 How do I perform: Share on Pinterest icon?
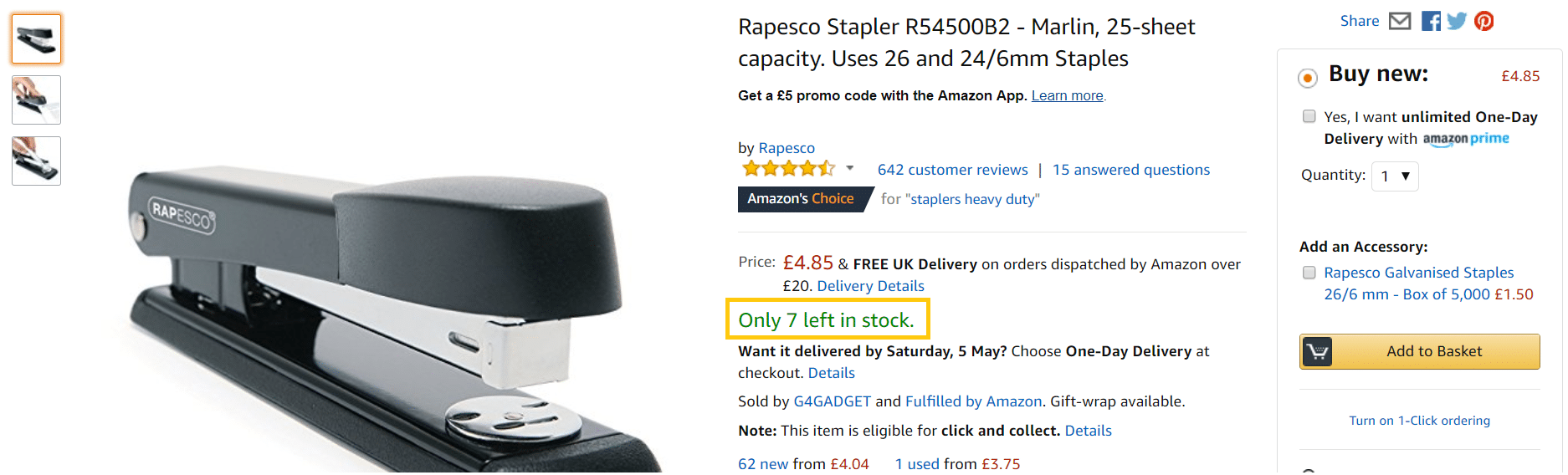1484,21
